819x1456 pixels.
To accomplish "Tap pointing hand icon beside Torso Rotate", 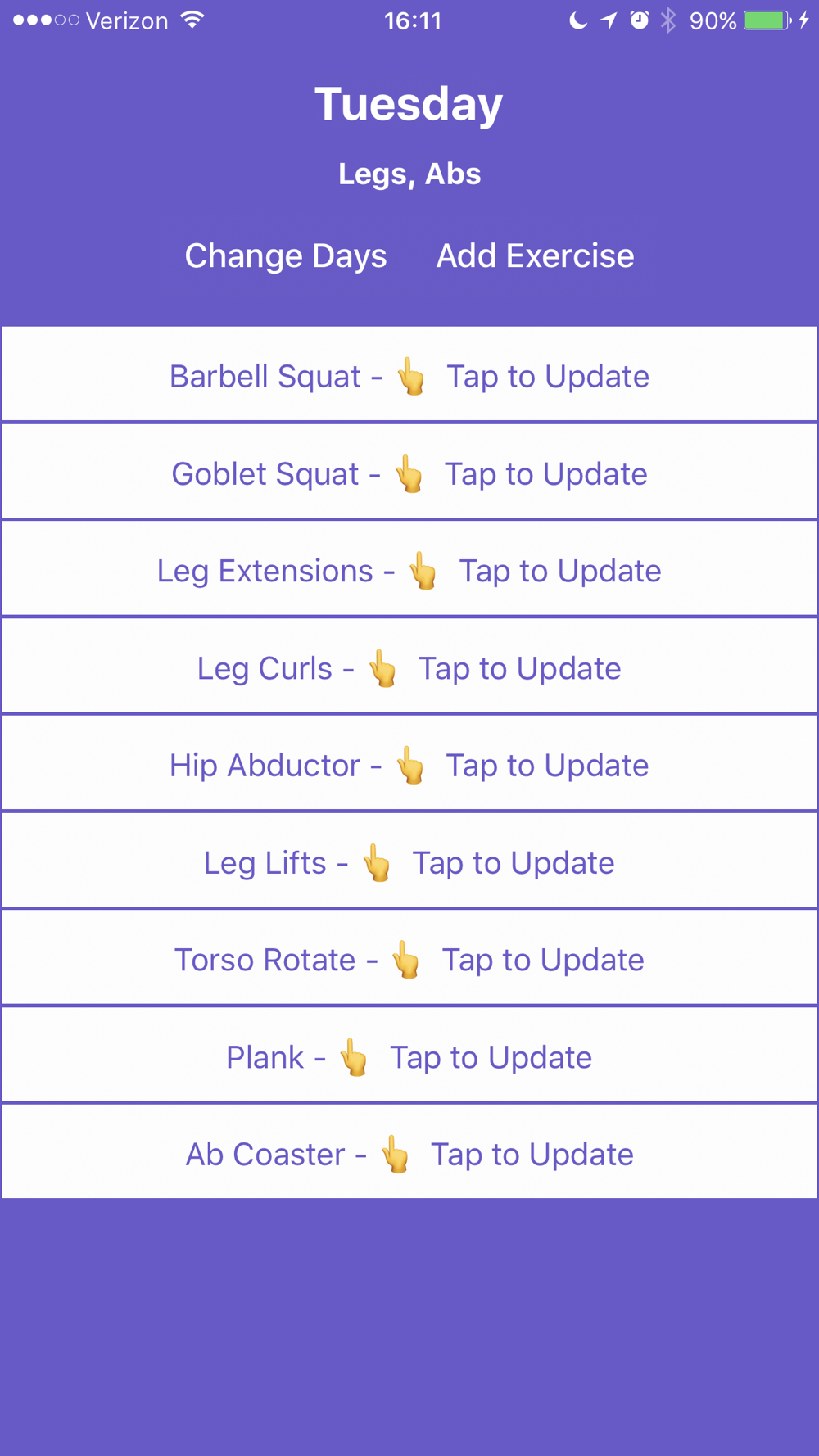I will coord(406,960).
